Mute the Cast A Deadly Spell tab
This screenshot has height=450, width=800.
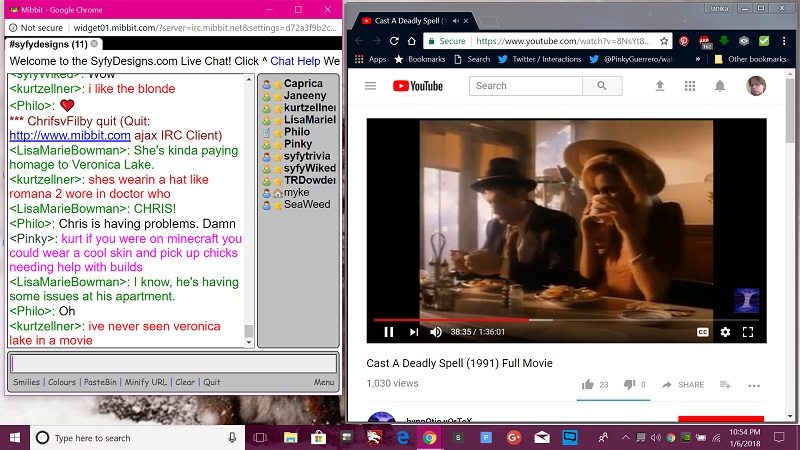(x=456, y=21)
